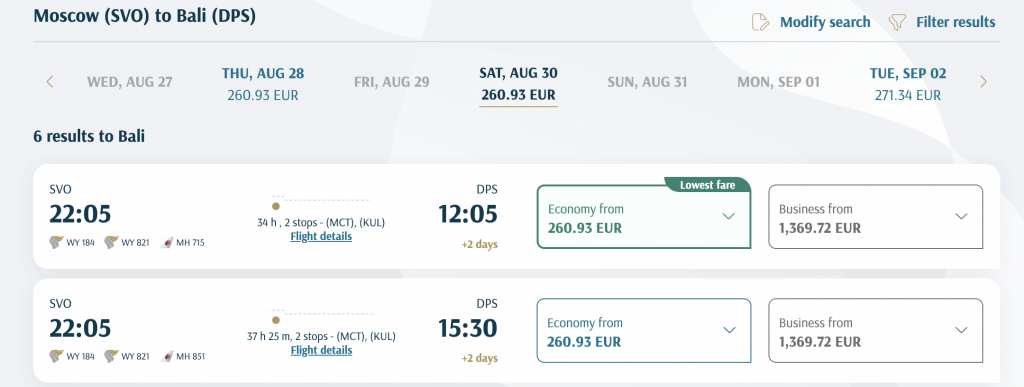Viewport: 1024px width, 387px height.
Task: Click Modify search text link
Action: click(x=825, y=22)
